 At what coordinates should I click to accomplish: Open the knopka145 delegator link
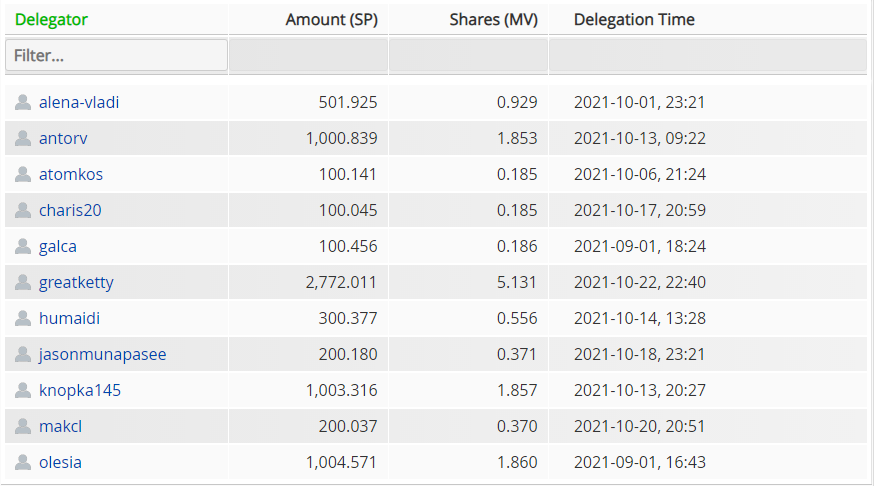click(x=80, y=390)
